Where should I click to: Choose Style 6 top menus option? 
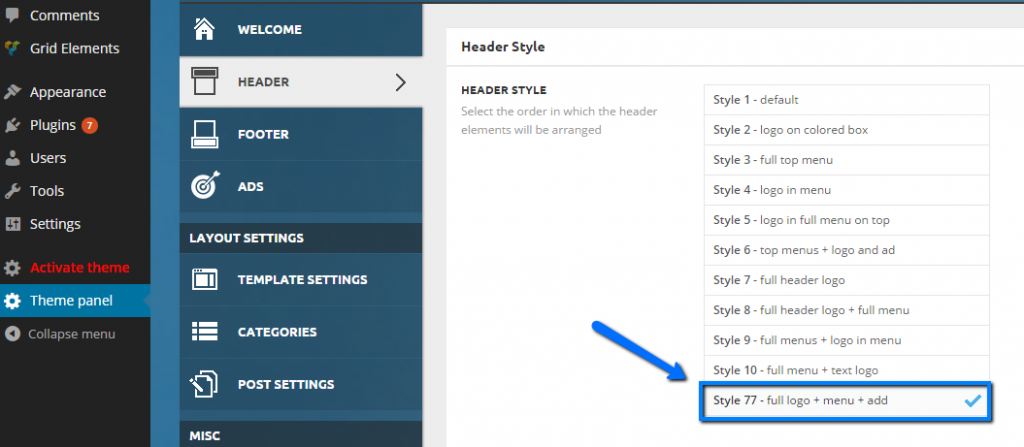click(846, 250)
